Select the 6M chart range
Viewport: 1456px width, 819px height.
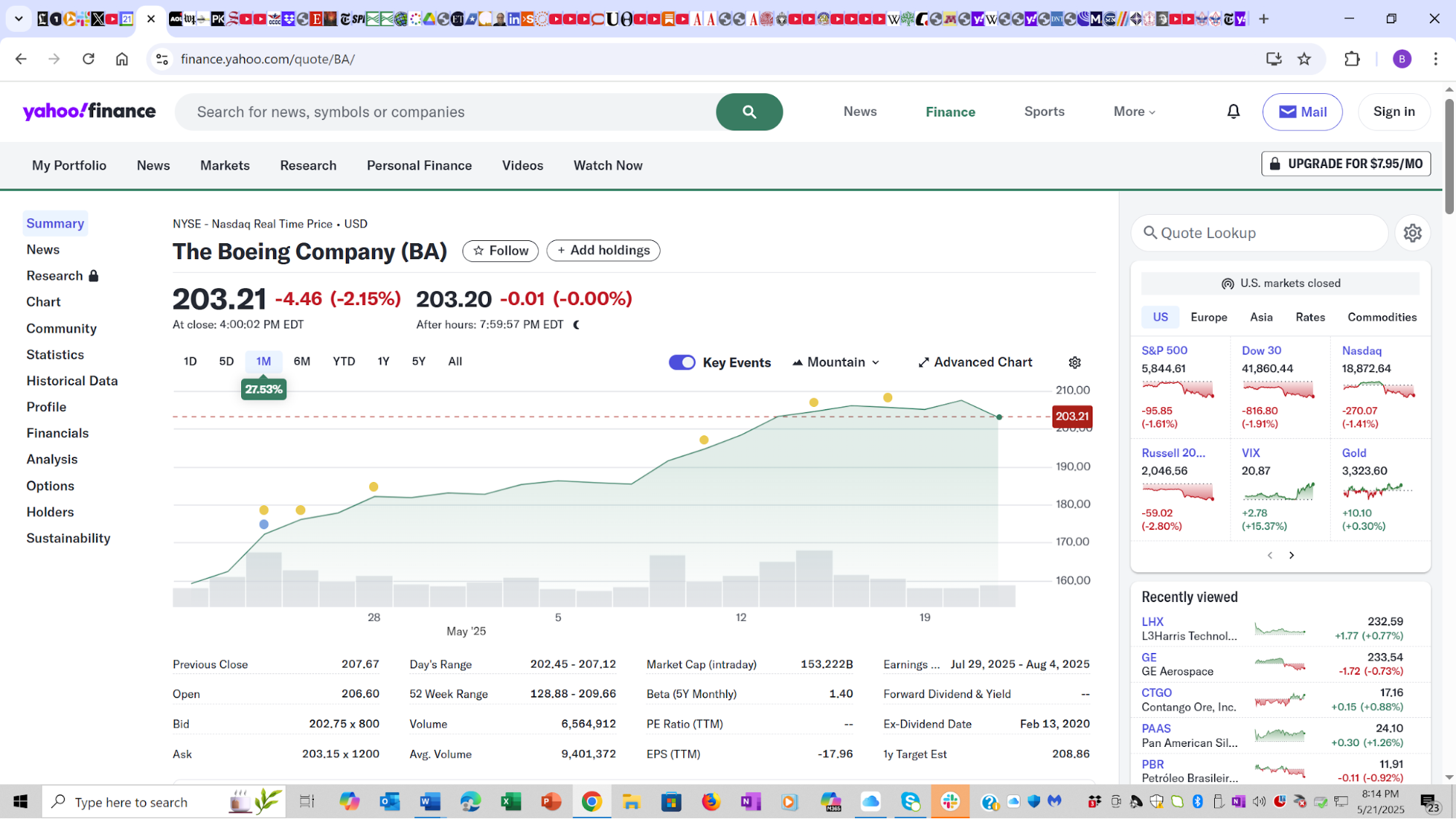[x=302, y=362]
